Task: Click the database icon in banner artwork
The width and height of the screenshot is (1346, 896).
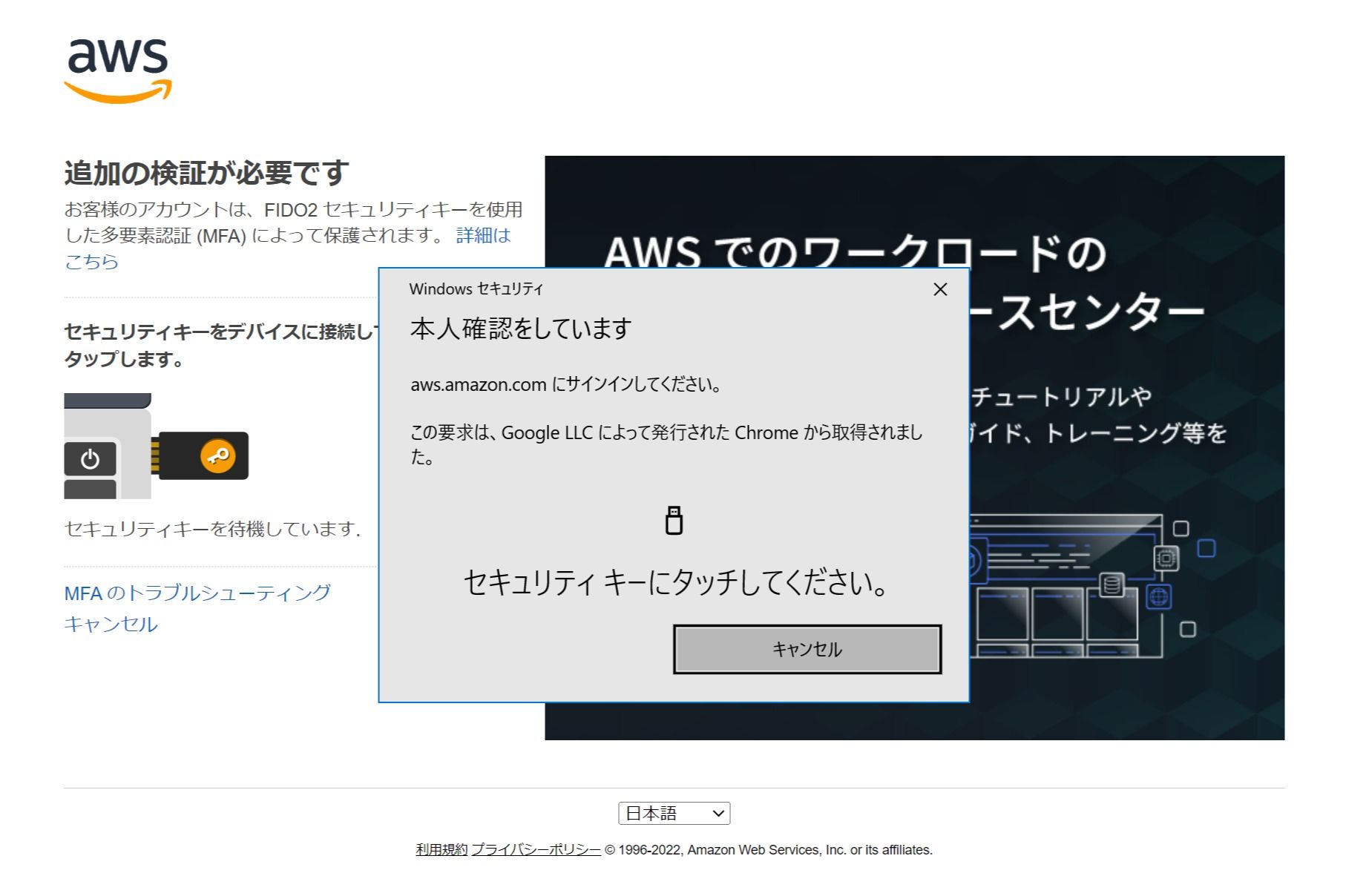Action: [1111, 585]
